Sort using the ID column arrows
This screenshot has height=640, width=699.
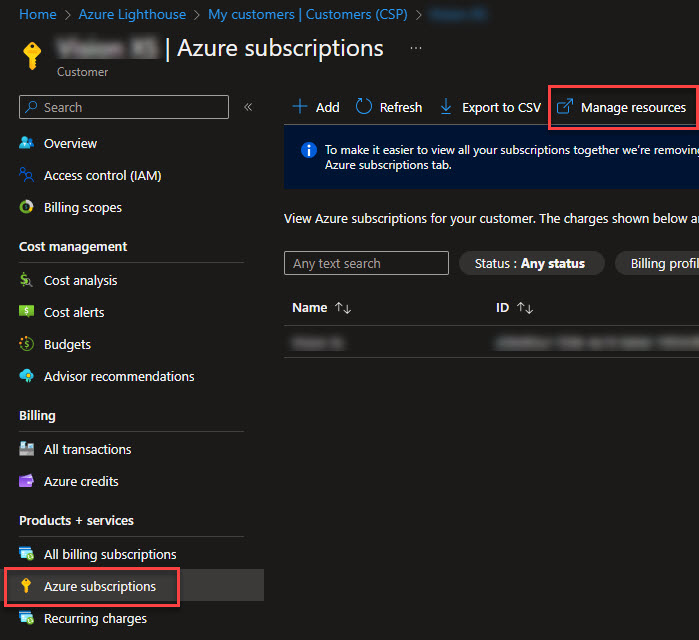tap(525, 308)
